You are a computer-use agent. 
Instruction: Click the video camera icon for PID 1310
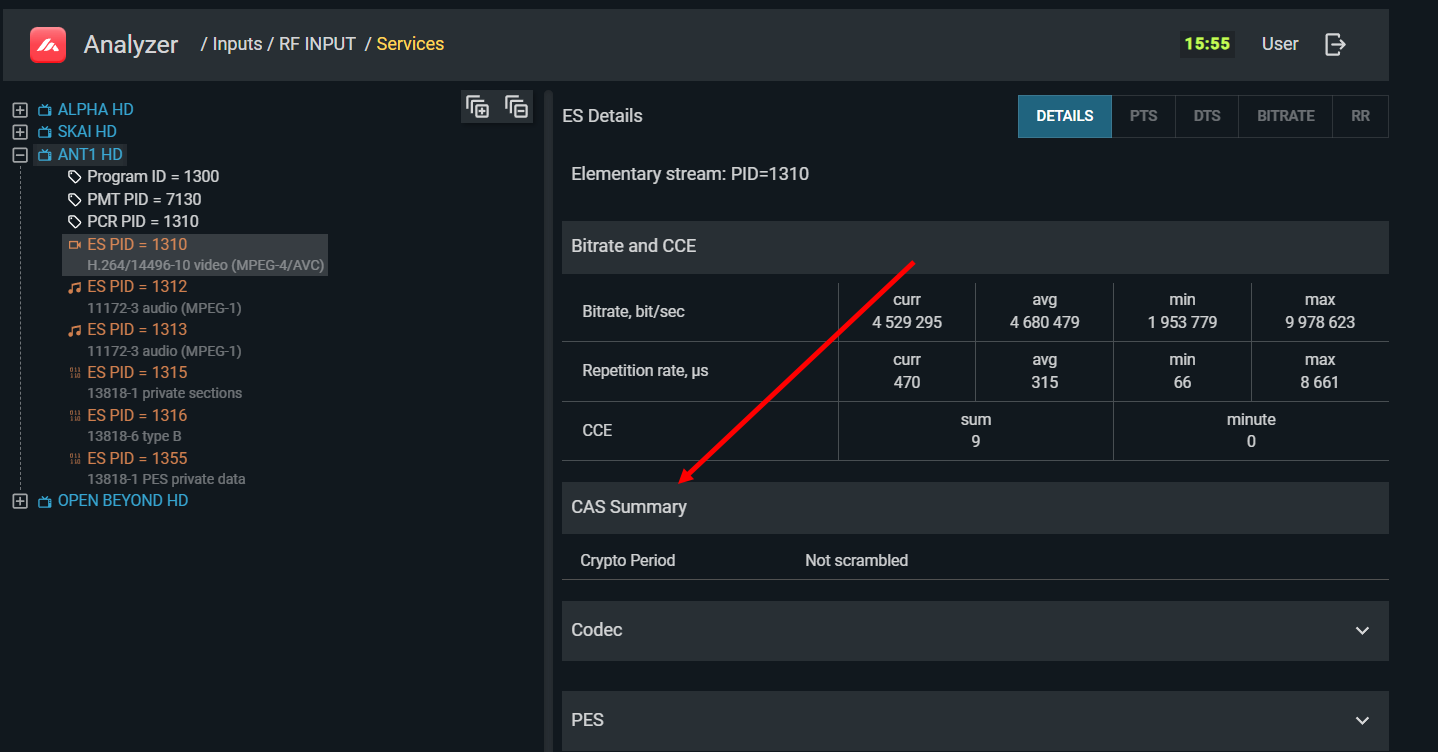point(74,245)
